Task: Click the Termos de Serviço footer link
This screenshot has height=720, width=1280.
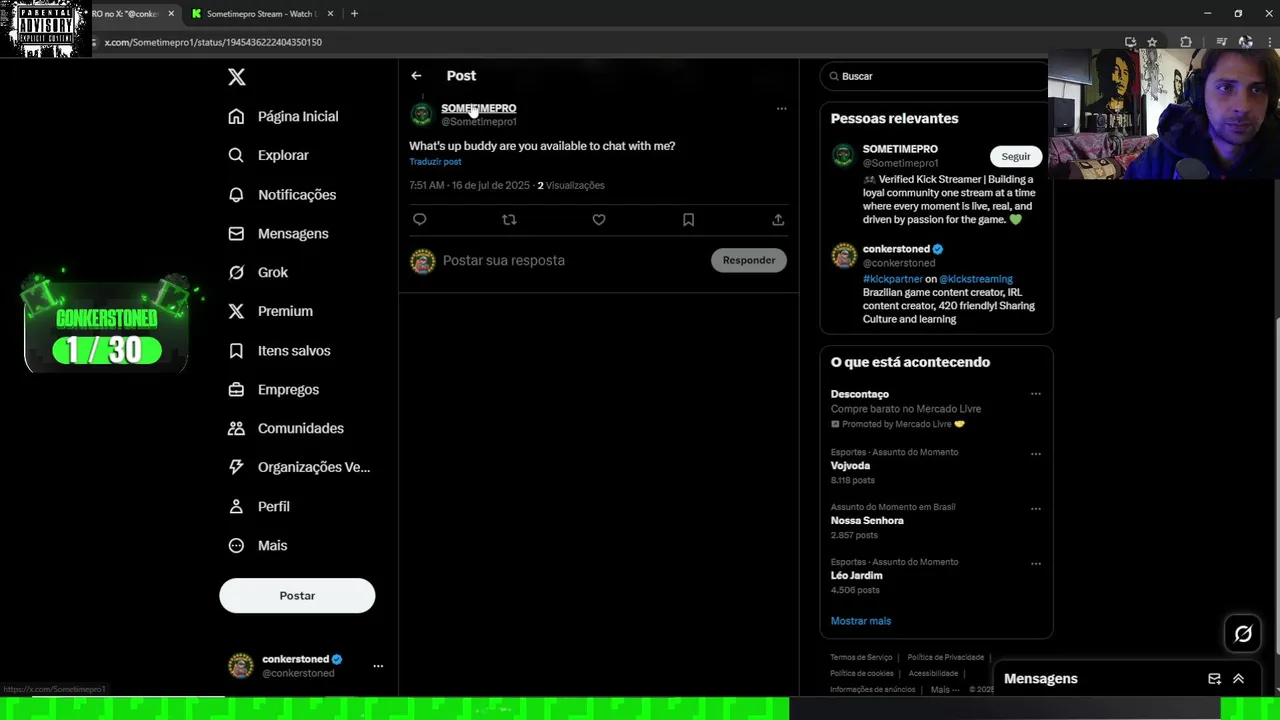Action: coord(861,657)
